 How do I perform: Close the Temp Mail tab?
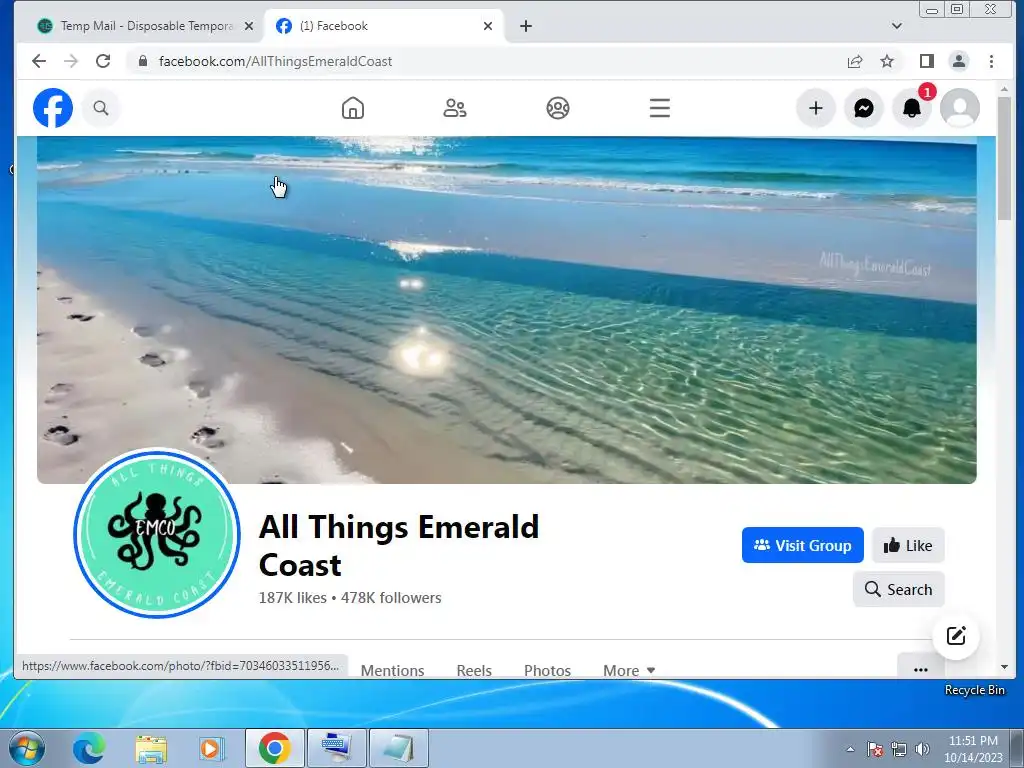pos(249,26)
